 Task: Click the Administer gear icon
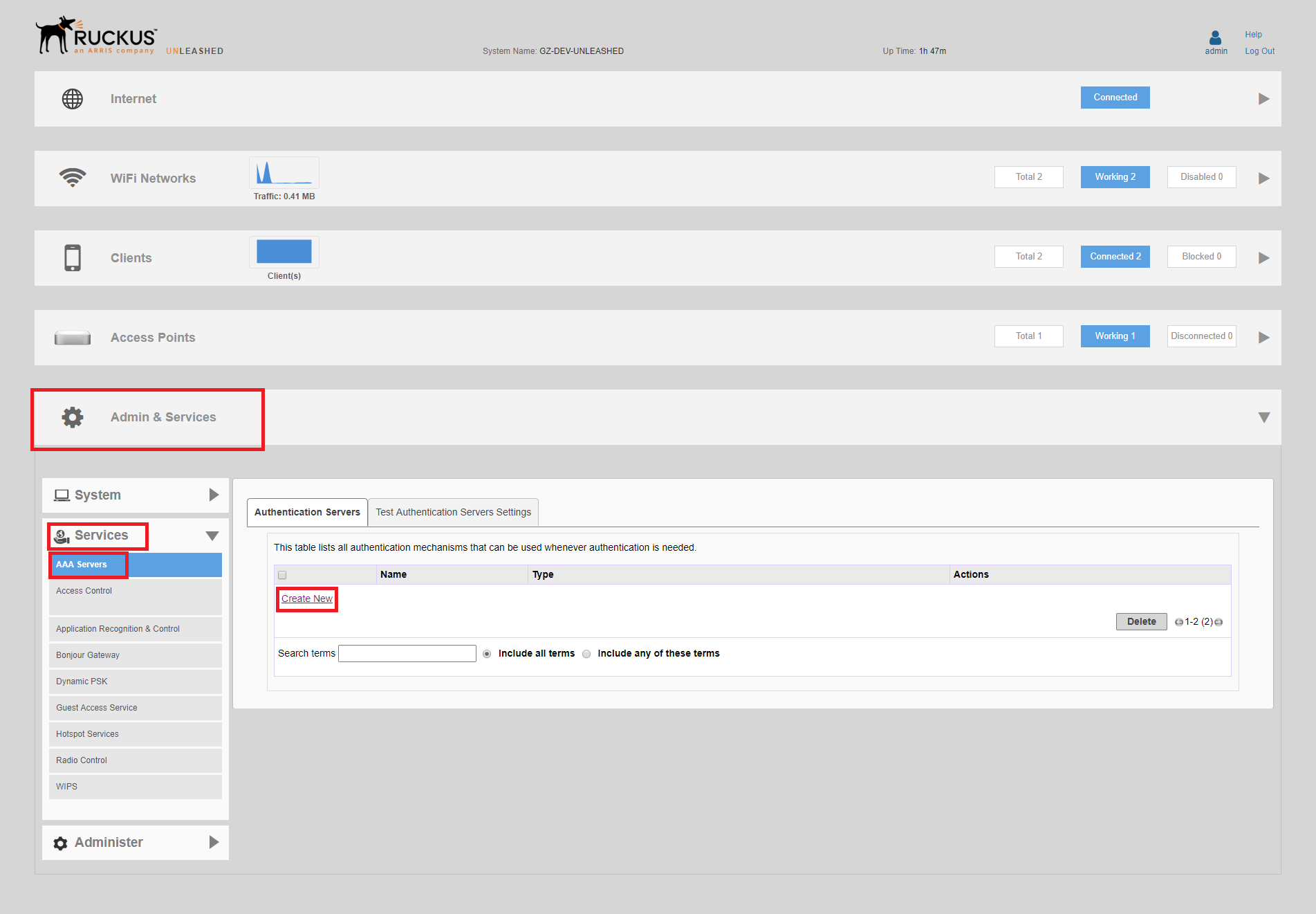click(x=61, y=843)
